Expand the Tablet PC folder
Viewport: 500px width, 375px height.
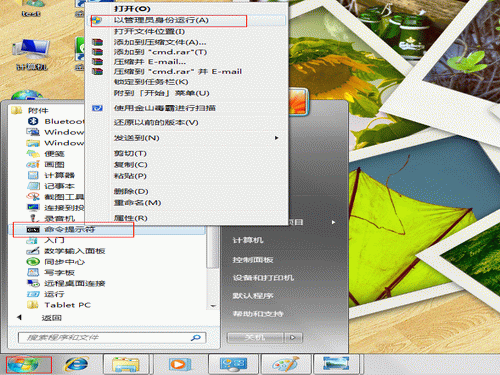tap(59, 305)
